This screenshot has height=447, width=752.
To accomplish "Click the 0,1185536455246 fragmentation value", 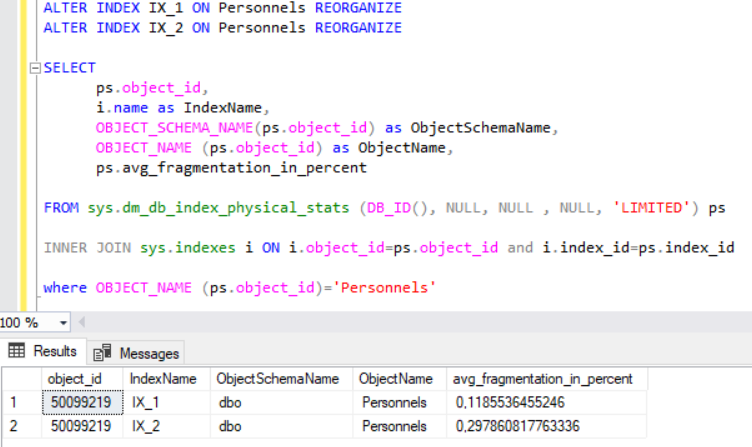I will [509, 403].
